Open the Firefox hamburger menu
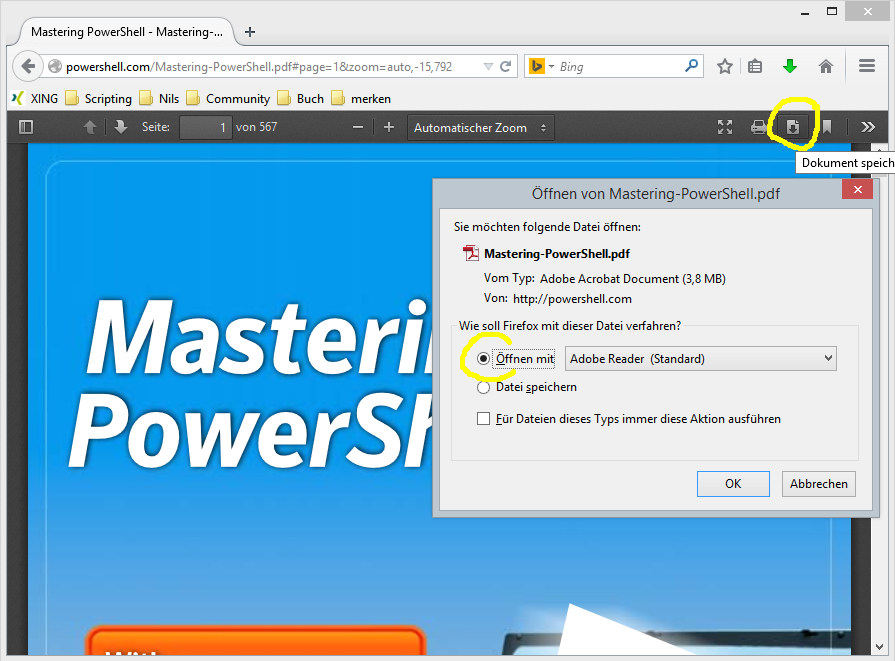Viewport: 895px width, 661px height. (867, 66)
